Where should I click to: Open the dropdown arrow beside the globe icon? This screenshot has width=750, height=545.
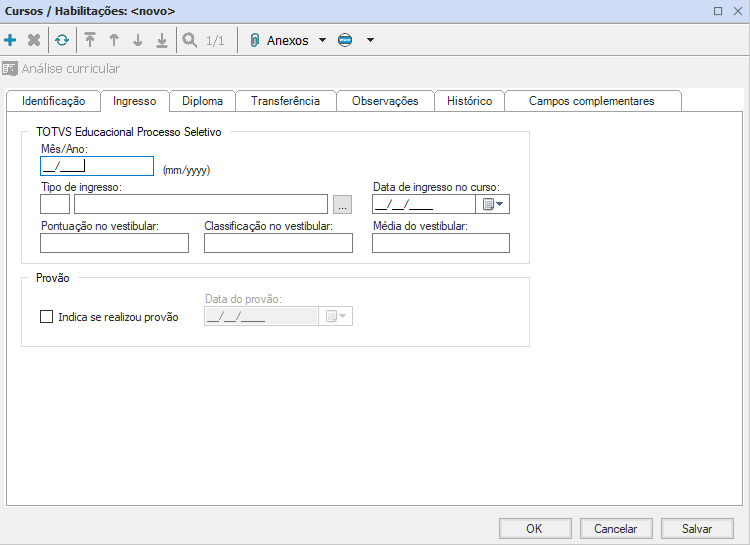coord(370,41)
